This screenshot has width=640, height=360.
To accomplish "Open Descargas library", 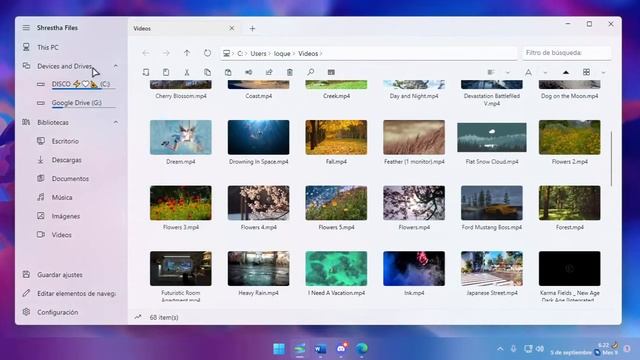I will coord(67,160).
